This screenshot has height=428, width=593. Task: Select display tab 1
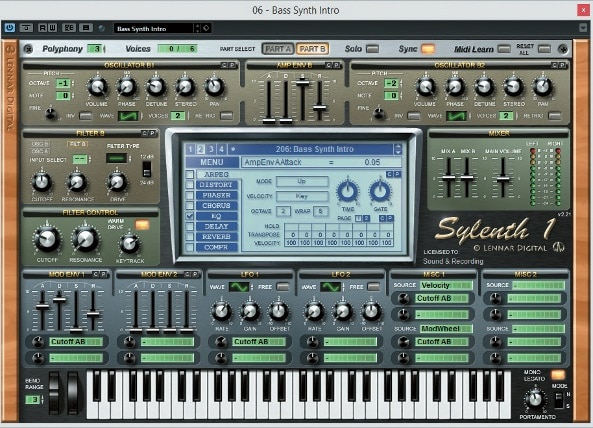click(190, 149)
